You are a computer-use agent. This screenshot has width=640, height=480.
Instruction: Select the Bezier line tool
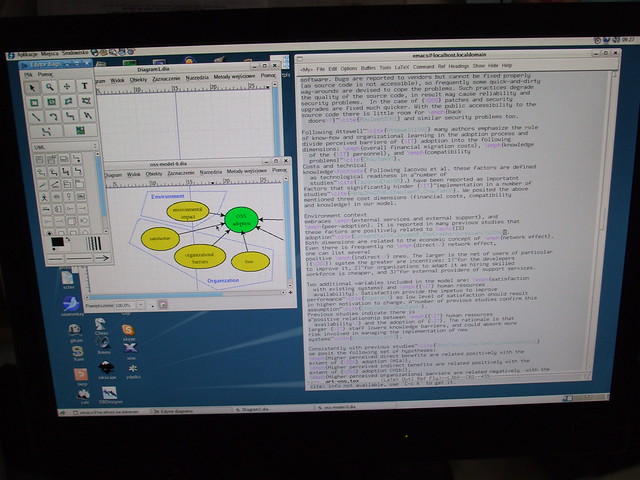pos(46,132)
